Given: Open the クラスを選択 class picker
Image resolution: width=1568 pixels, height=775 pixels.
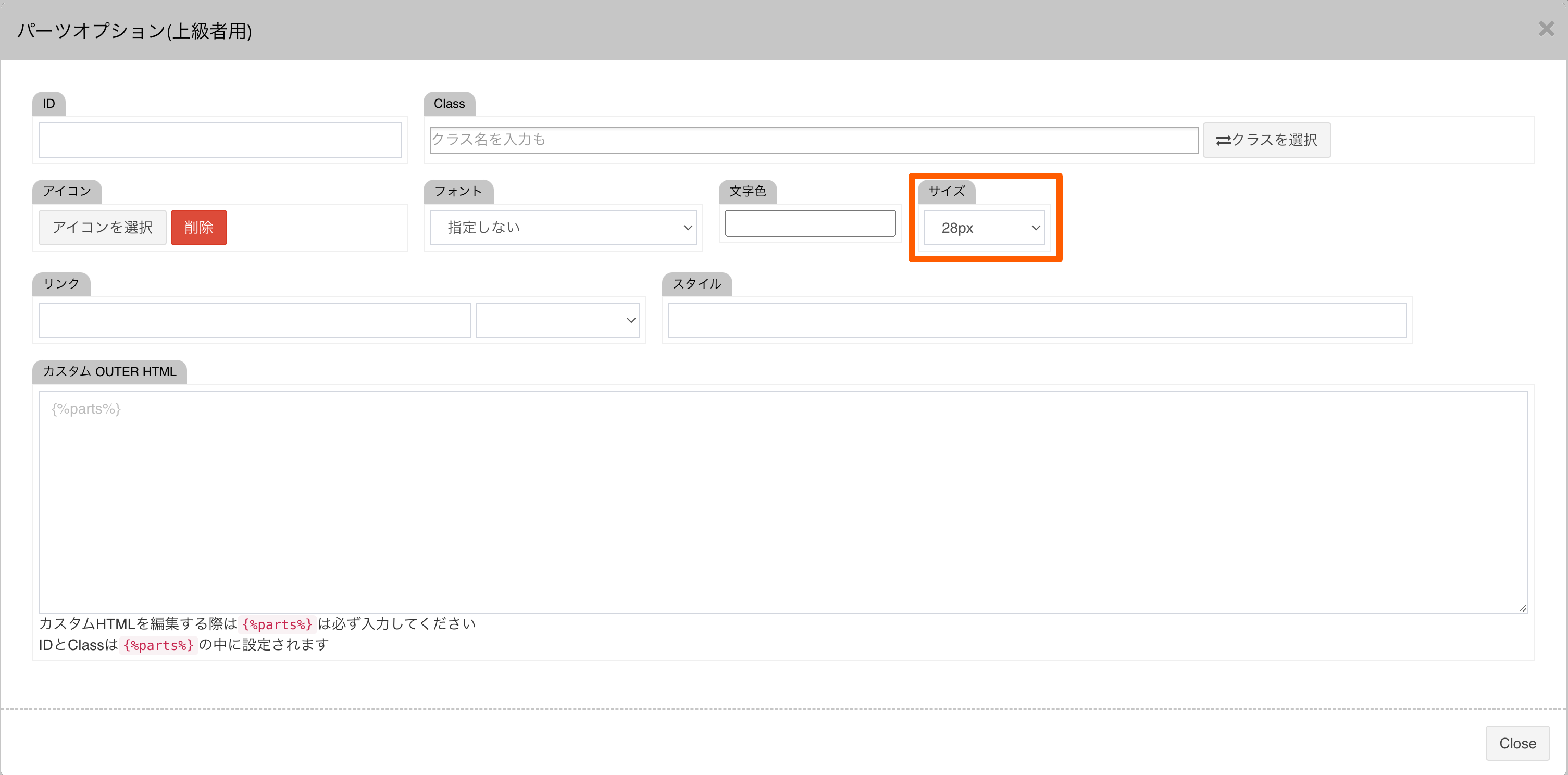Looking at the screenshot, I should [x=1267, y=140].
